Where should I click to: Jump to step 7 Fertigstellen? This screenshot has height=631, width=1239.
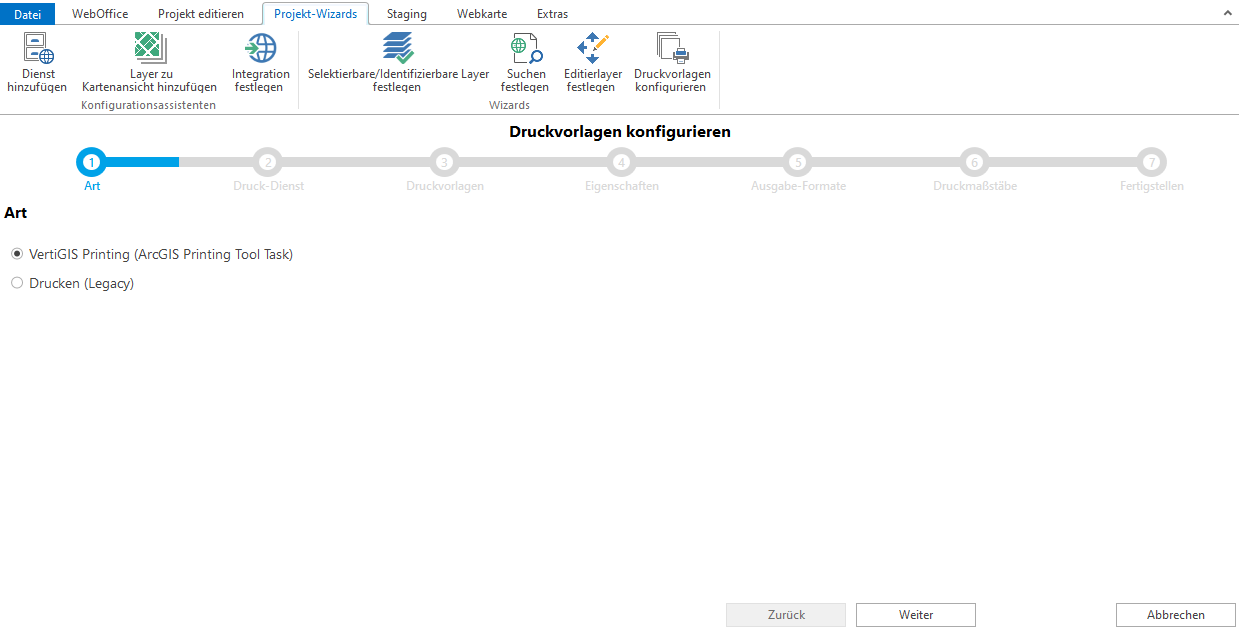[x=1151, y=162]
